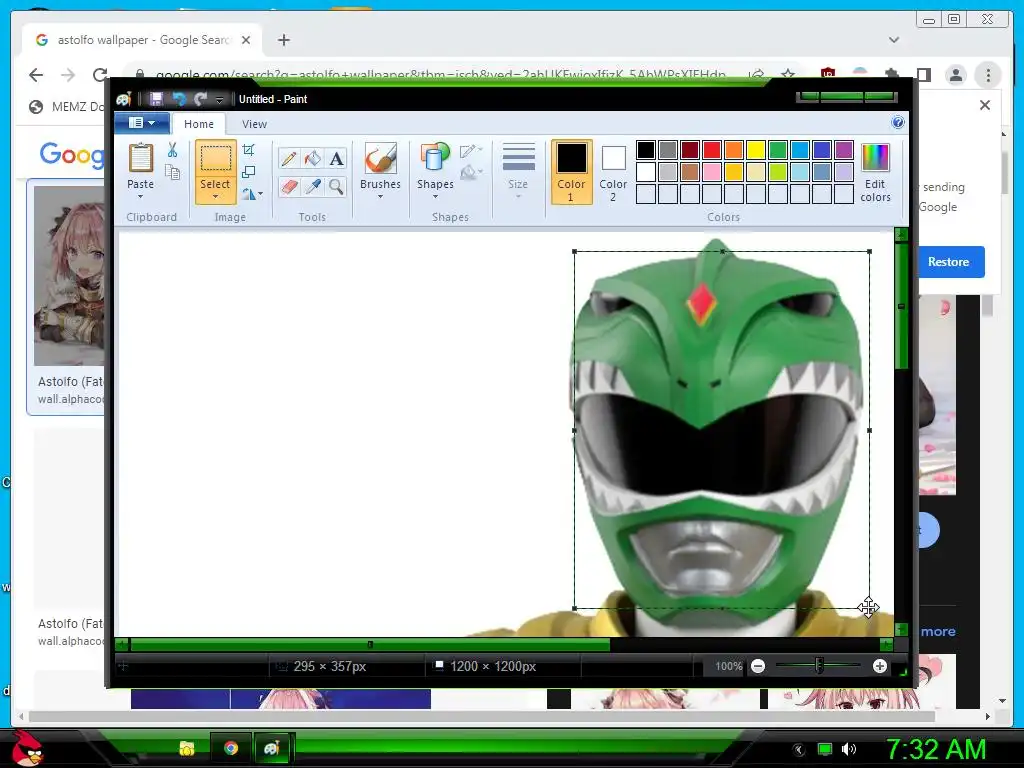
Task: Click the 7:32 AM taskbar clock
Action: pyautogui.click(x=935, y=749)
